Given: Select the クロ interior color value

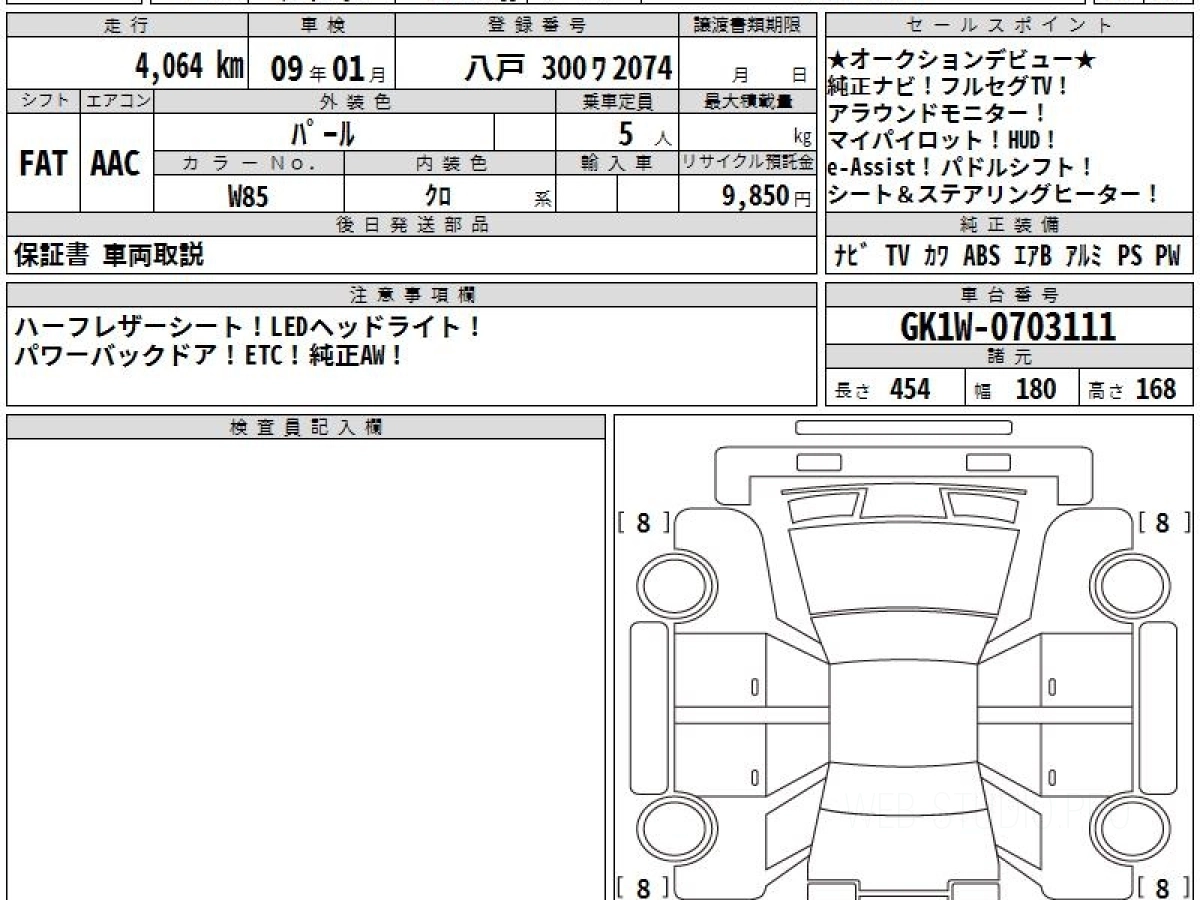Looking at the screenshot, I should (x=438, y=196).
